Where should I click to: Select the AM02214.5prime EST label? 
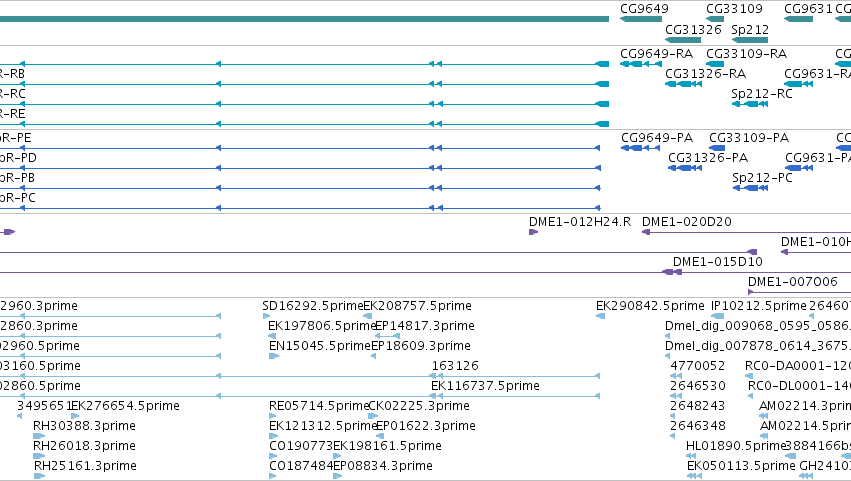(805, 426)
